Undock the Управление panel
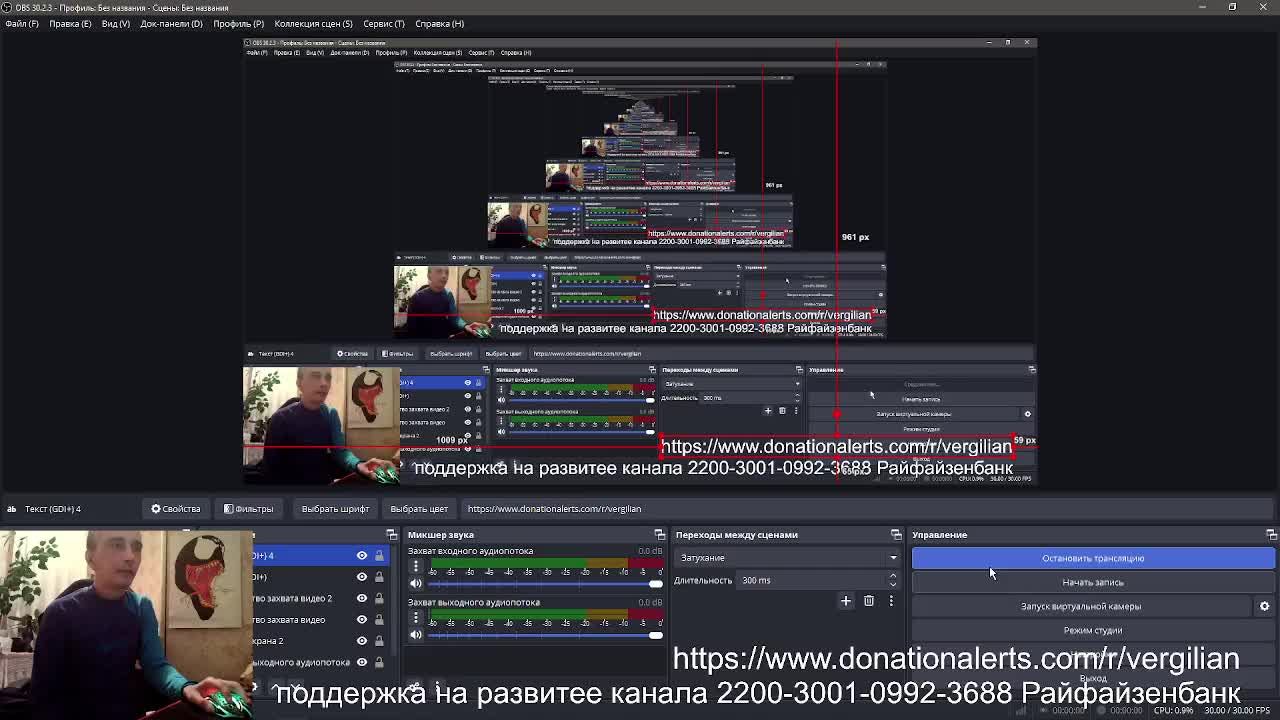Viewport: 1280px width, 720px height. 1271,535
